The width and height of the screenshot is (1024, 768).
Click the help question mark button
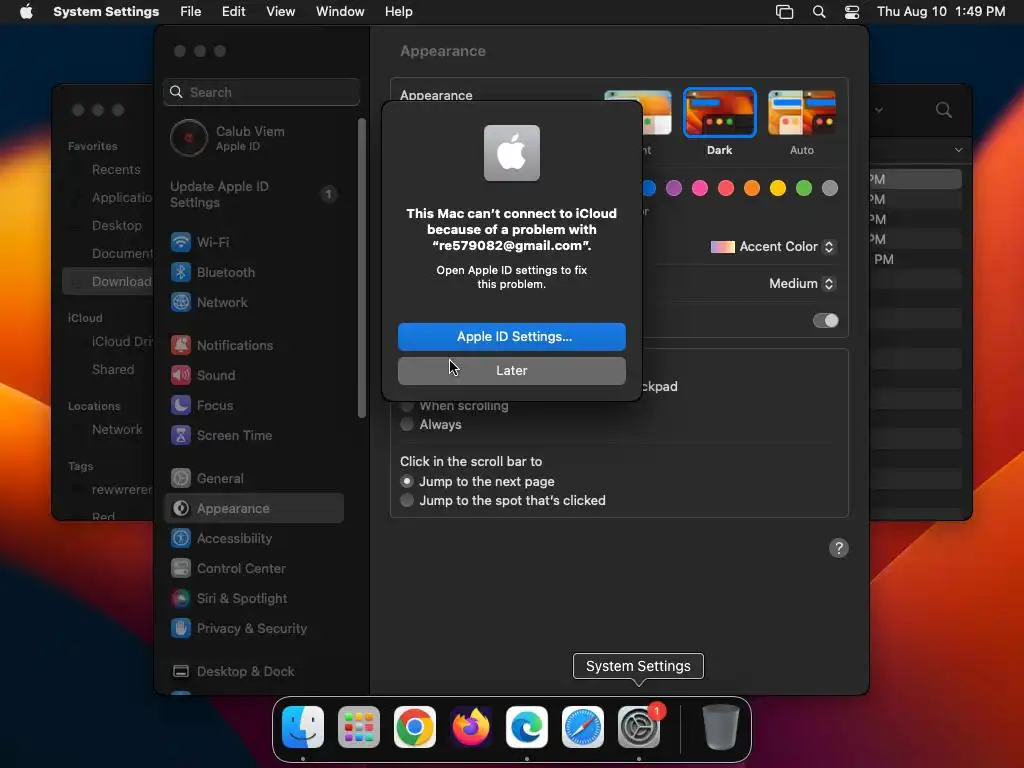(839, 548)
